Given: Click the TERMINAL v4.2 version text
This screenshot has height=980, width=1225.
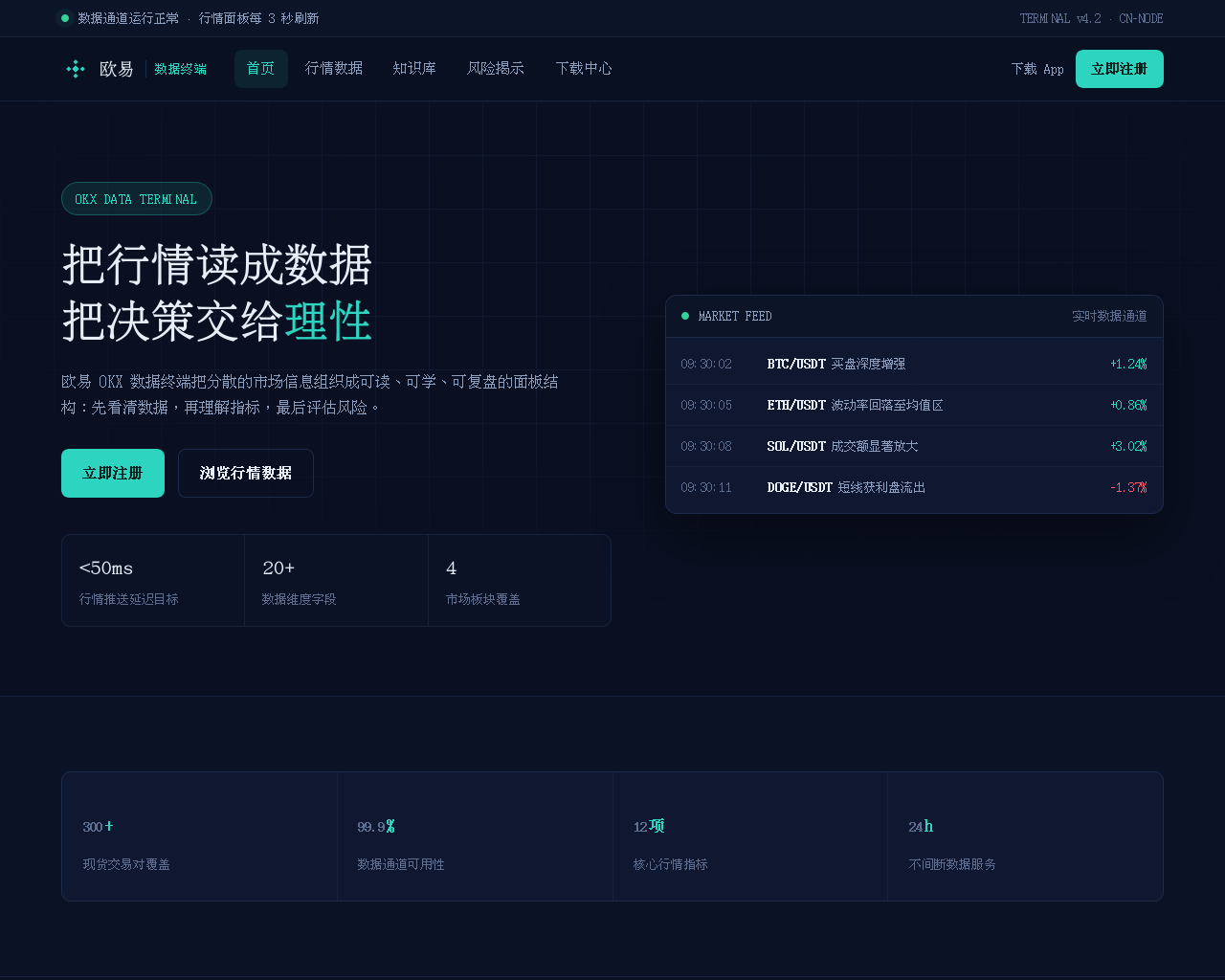Looking at the screenshot, I should pos(1060,18).
